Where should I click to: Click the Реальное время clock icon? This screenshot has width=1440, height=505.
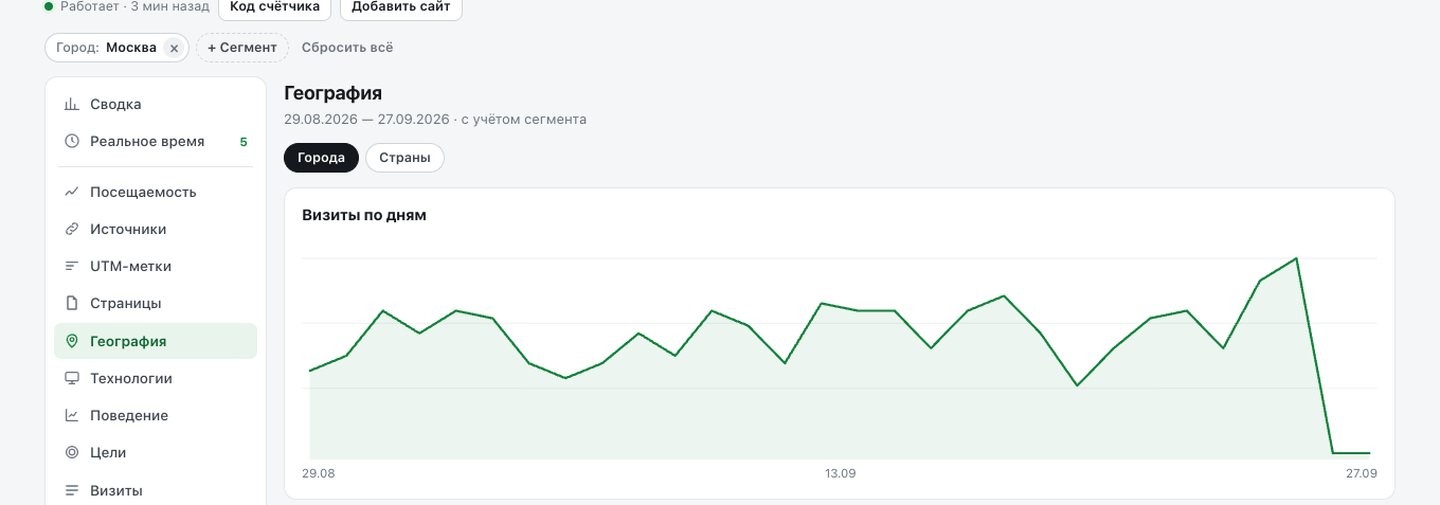pos(72,141)
